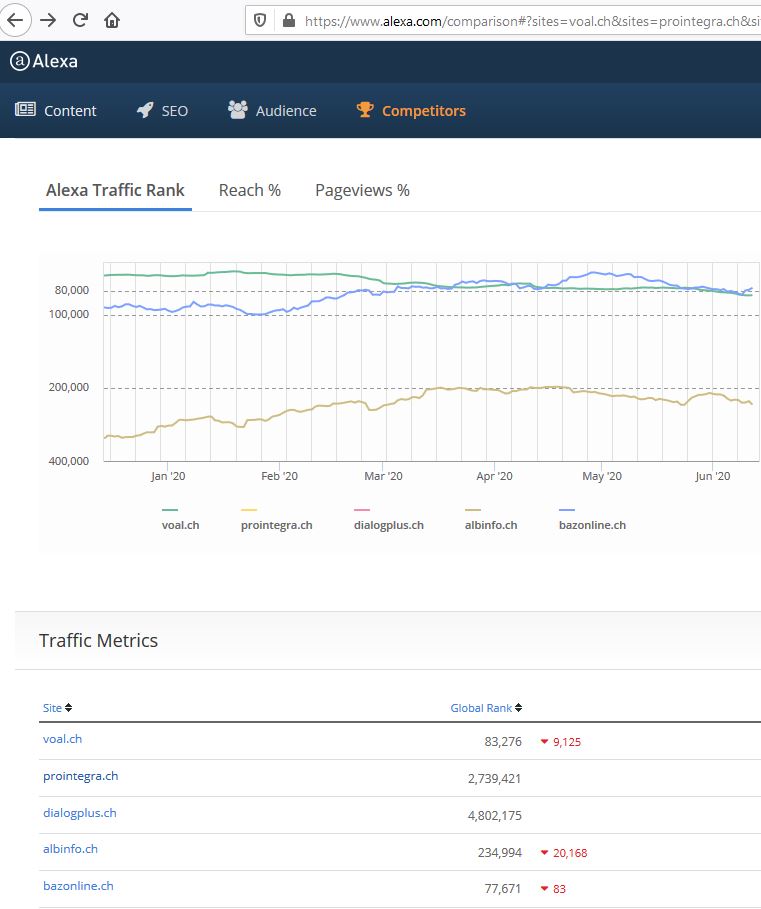This screenshot has height=909, width=761.
Task: Click the browser forward arrow
Action: (x=48, y=19)
